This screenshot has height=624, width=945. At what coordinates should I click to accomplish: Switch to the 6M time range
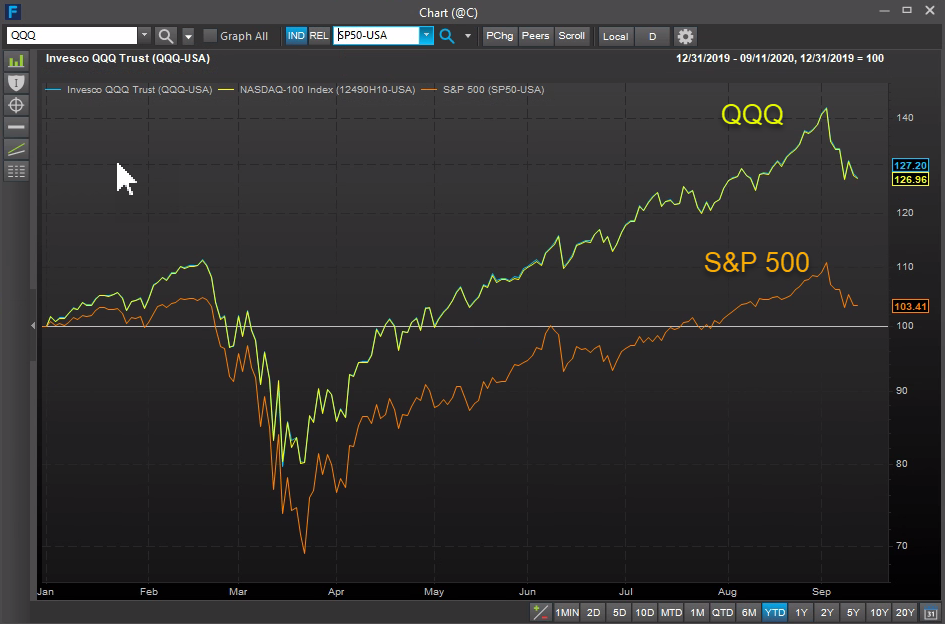tap(749, 613)
